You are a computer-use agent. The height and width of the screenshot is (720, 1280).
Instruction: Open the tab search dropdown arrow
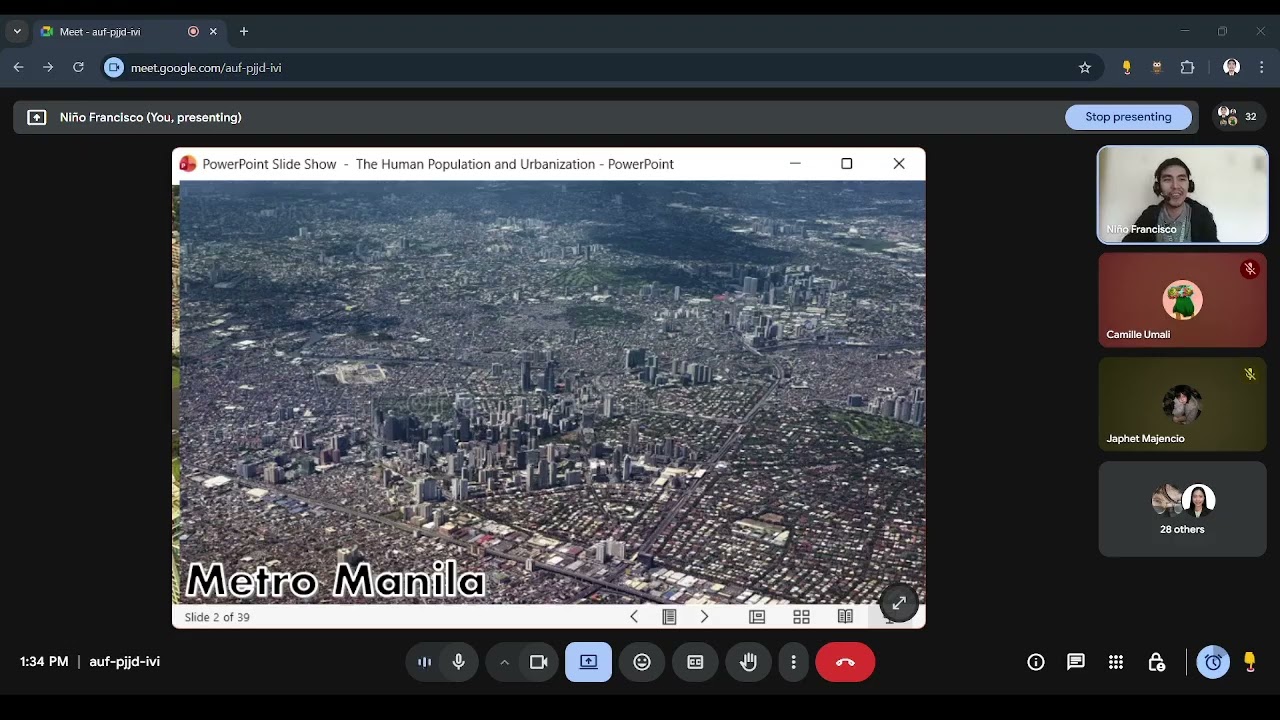[17, 31]
